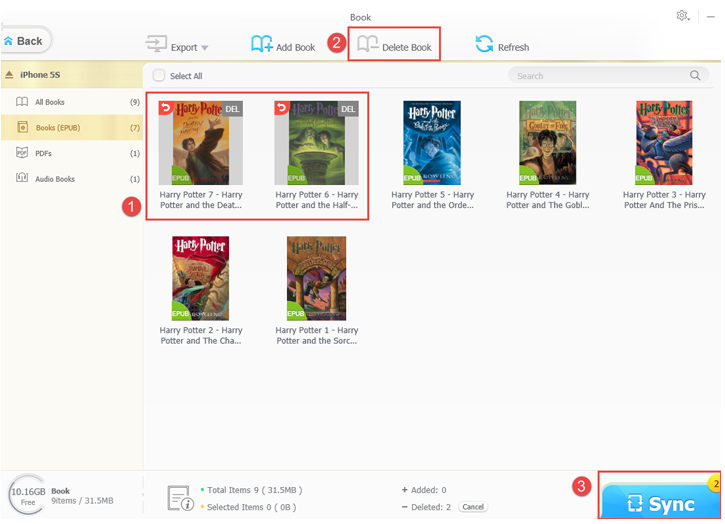725x524 pixels.
Task: Click the Refresh label
Action: tap(513, 47)
